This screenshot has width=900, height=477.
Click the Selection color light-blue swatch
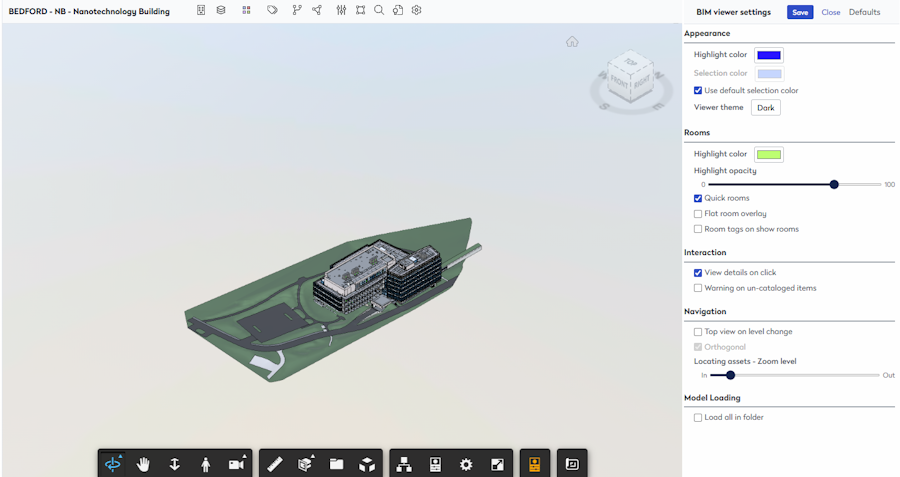tap(769, 73)
